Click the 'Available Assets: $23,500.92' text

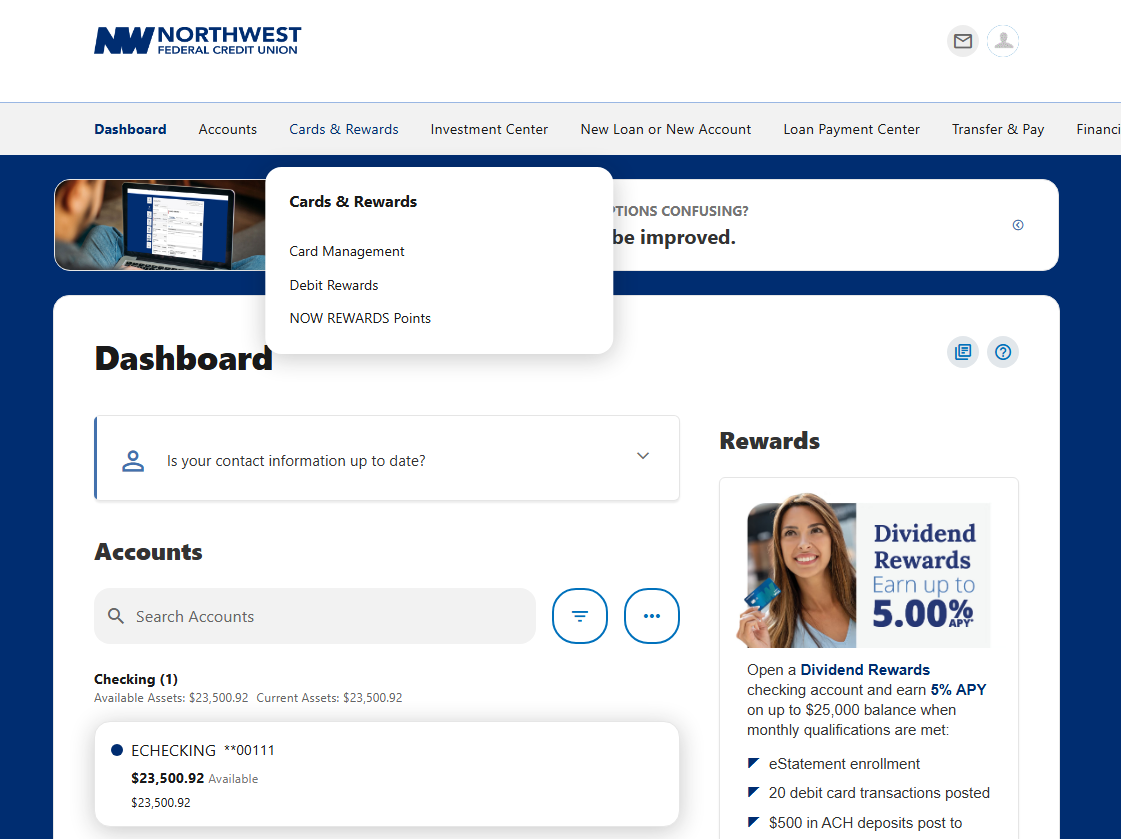tap(172, 697)
